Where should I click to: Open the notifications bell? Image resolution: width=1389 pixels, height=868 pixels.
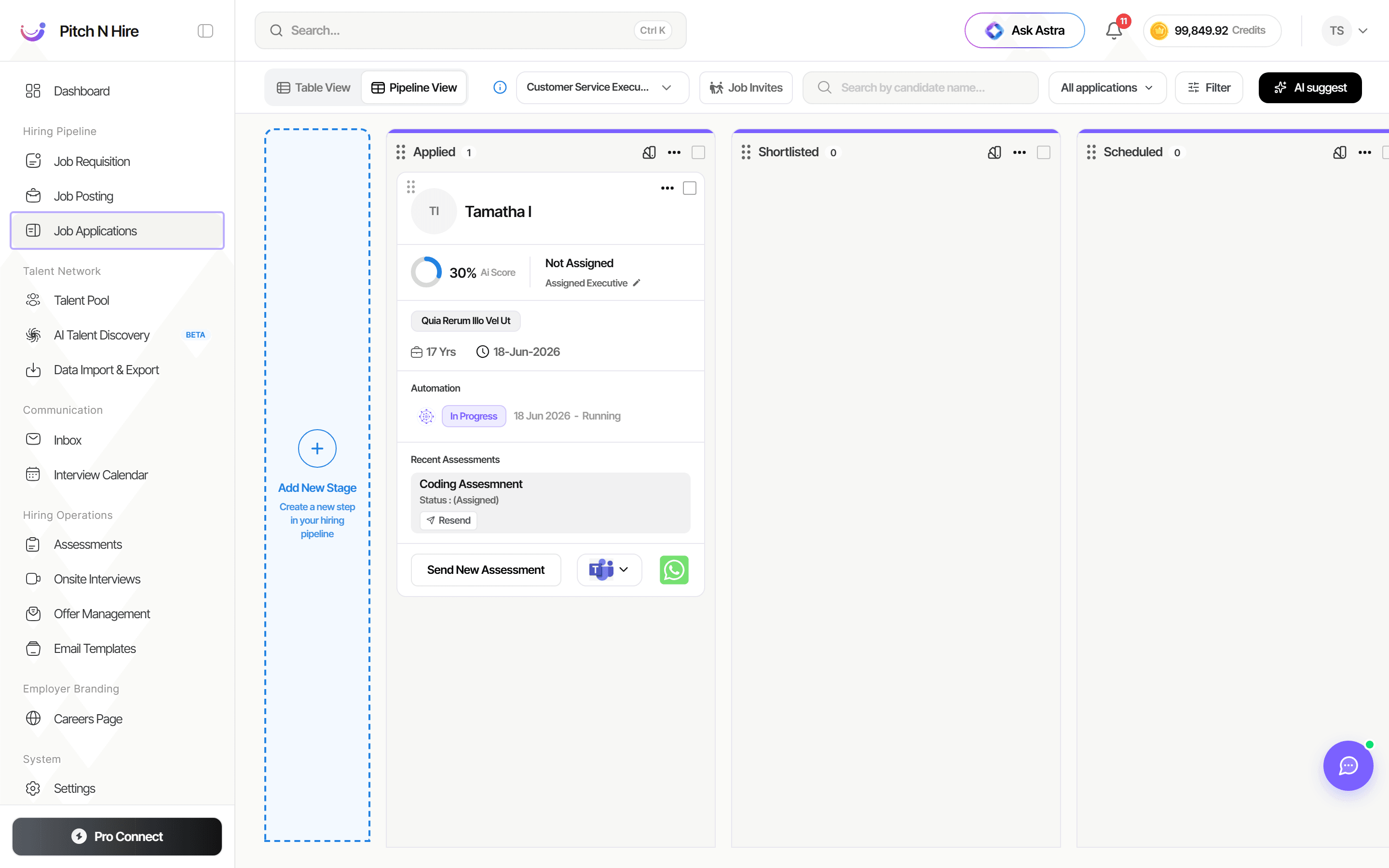pos(1114,30)
